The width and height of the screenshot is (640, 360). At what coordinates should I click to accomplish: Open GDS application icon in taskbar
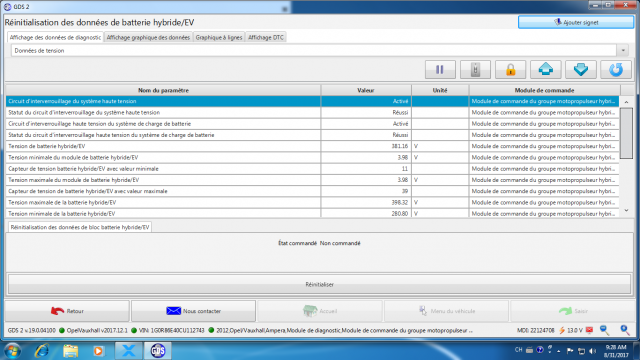click(158, 351)
